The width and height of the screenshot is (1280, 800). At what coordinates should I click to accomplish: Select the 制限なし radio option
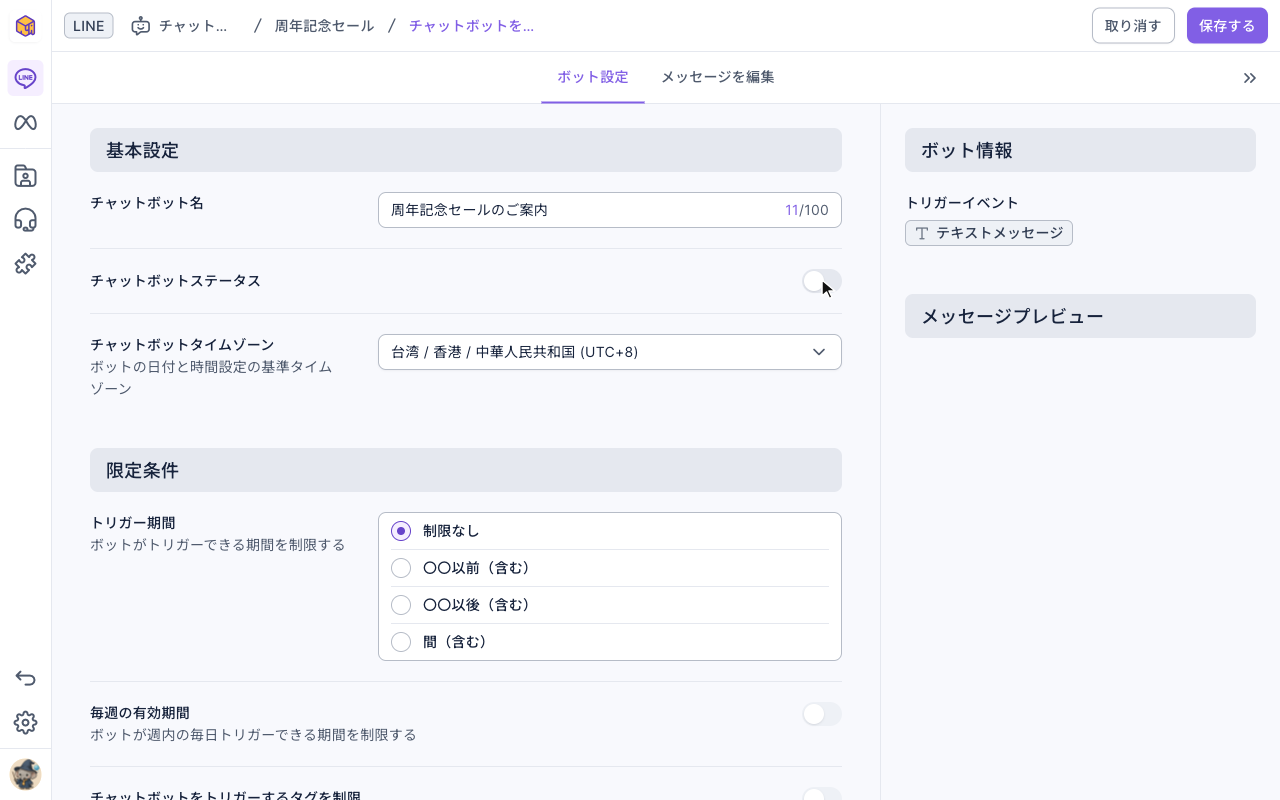coord(401,531)
